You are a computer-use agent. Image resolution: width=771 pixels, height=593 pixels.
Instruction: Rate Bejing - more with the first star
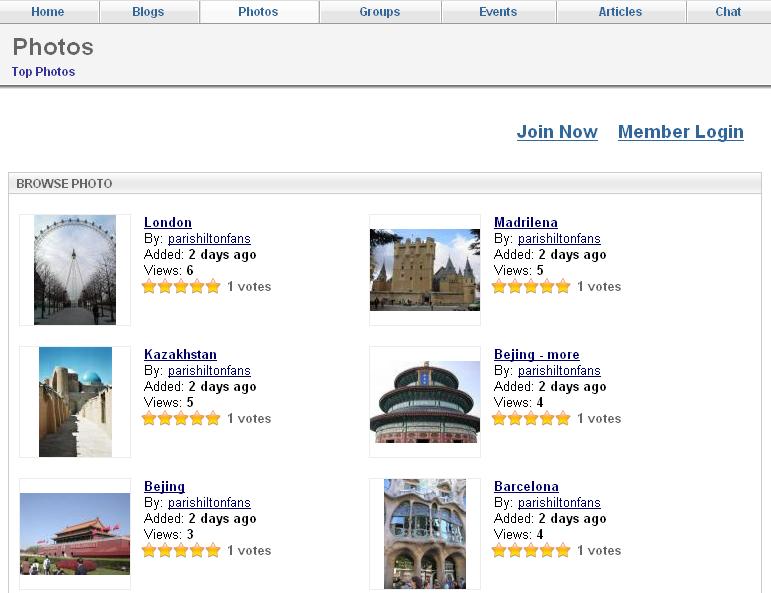pos(499,419)
